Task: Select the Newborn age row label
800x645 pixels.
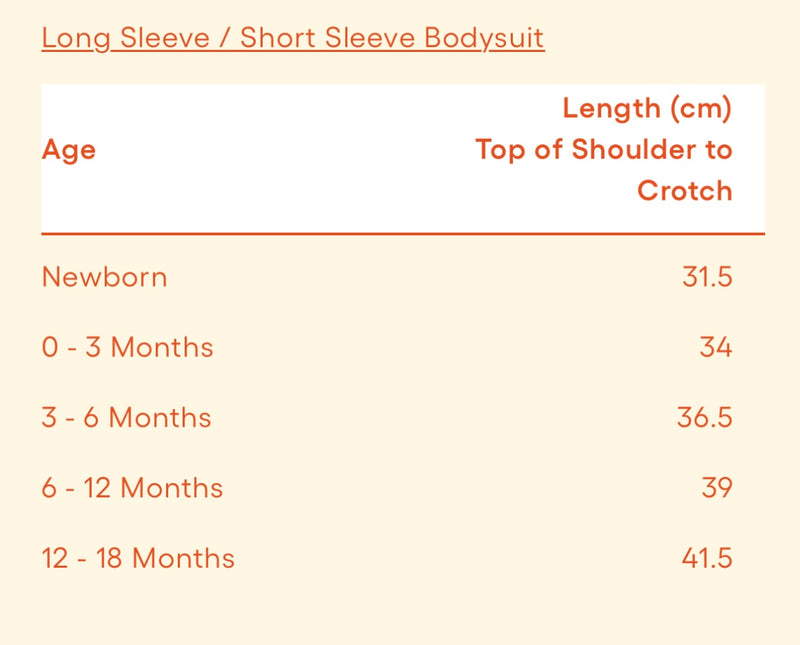Action: click(x=104, y=277)
